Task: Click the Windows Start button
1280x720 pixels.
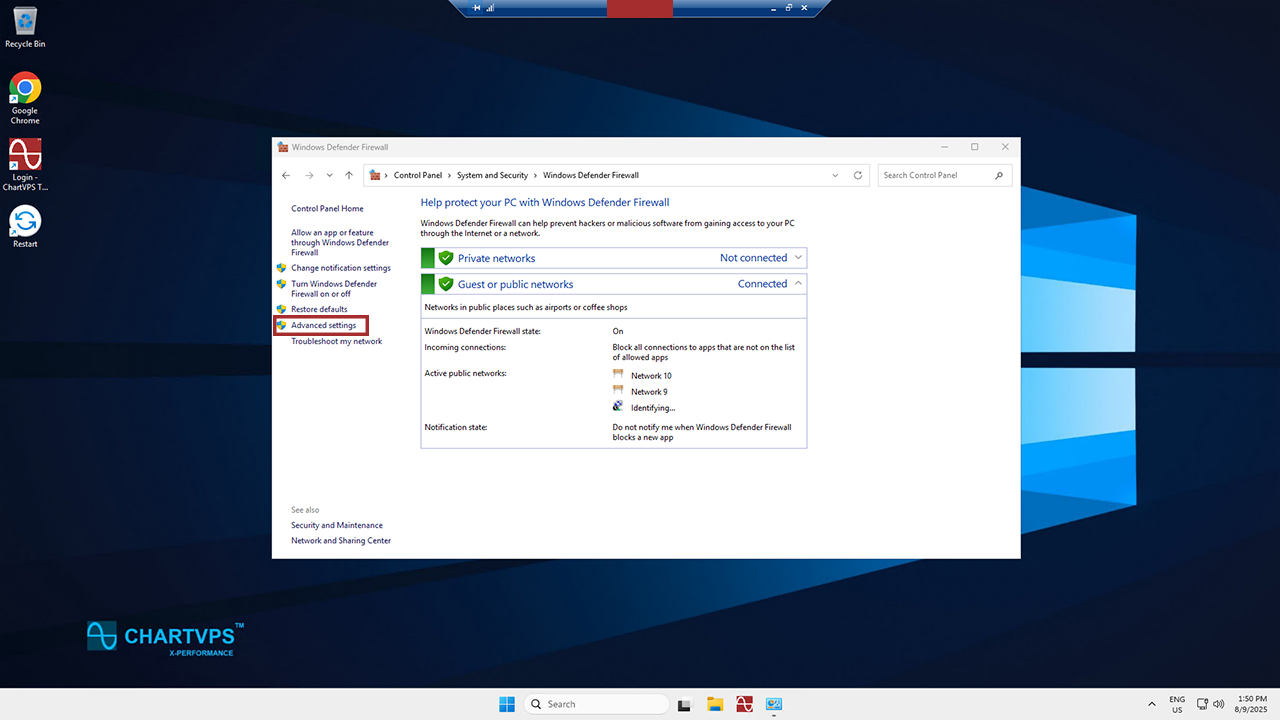Action: click(507, 704)
